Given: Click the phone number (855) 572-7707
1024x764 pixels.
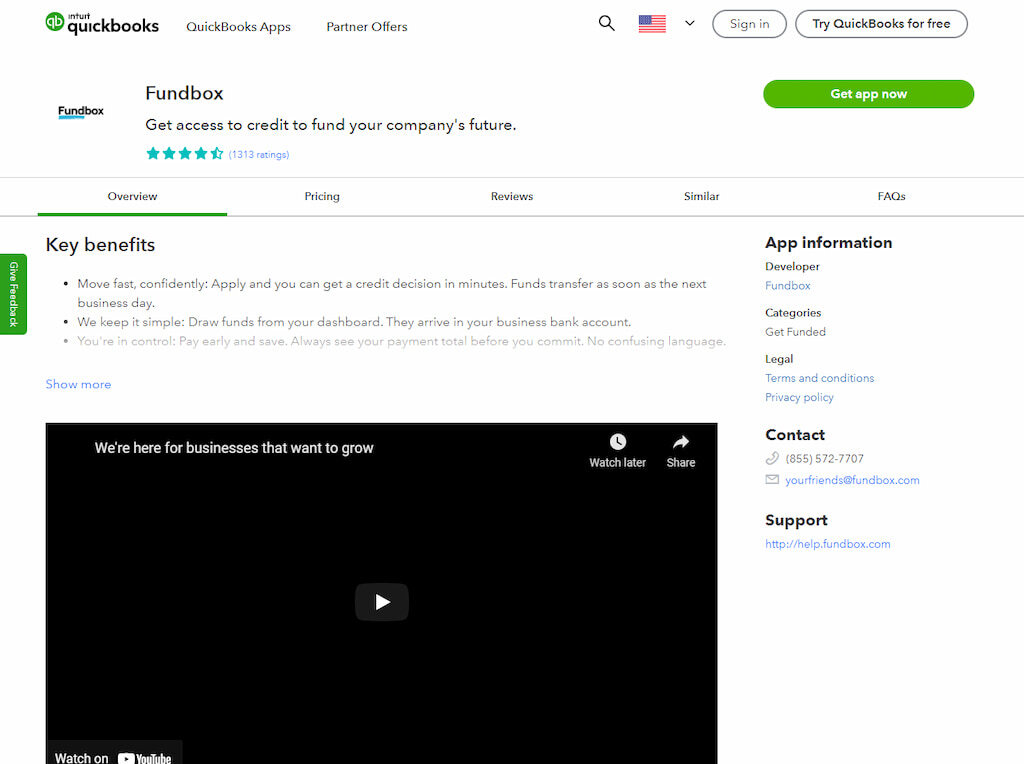Looking at the screenshot, I should [824, 458].
